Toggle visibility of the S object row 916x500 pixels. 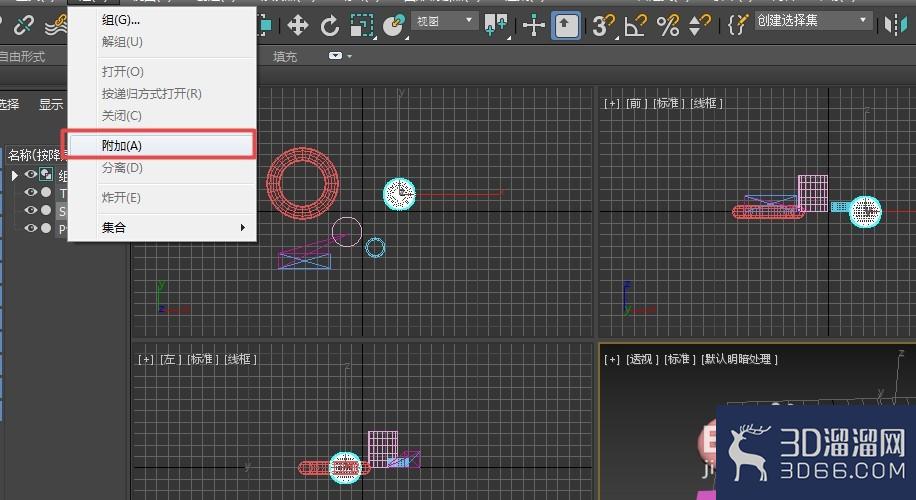(x=31, y=210)
